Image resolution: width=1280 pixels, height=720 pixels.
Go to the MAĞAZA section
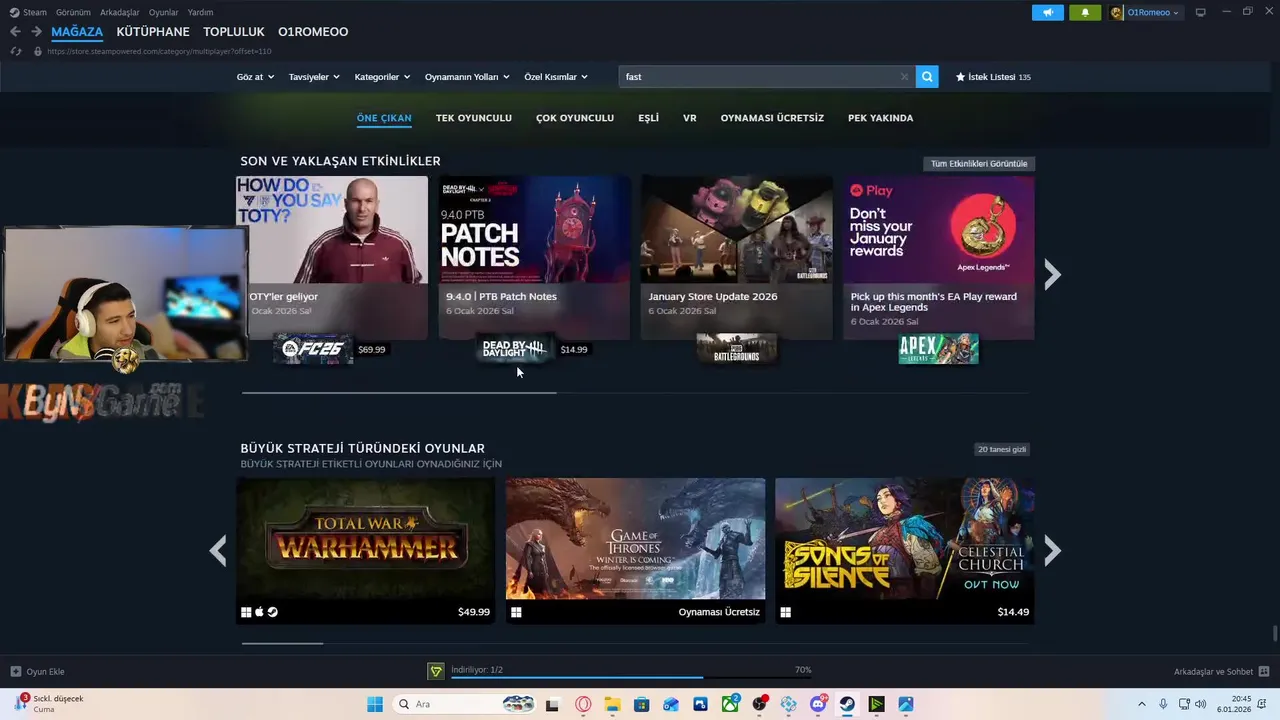click(77, 32)
